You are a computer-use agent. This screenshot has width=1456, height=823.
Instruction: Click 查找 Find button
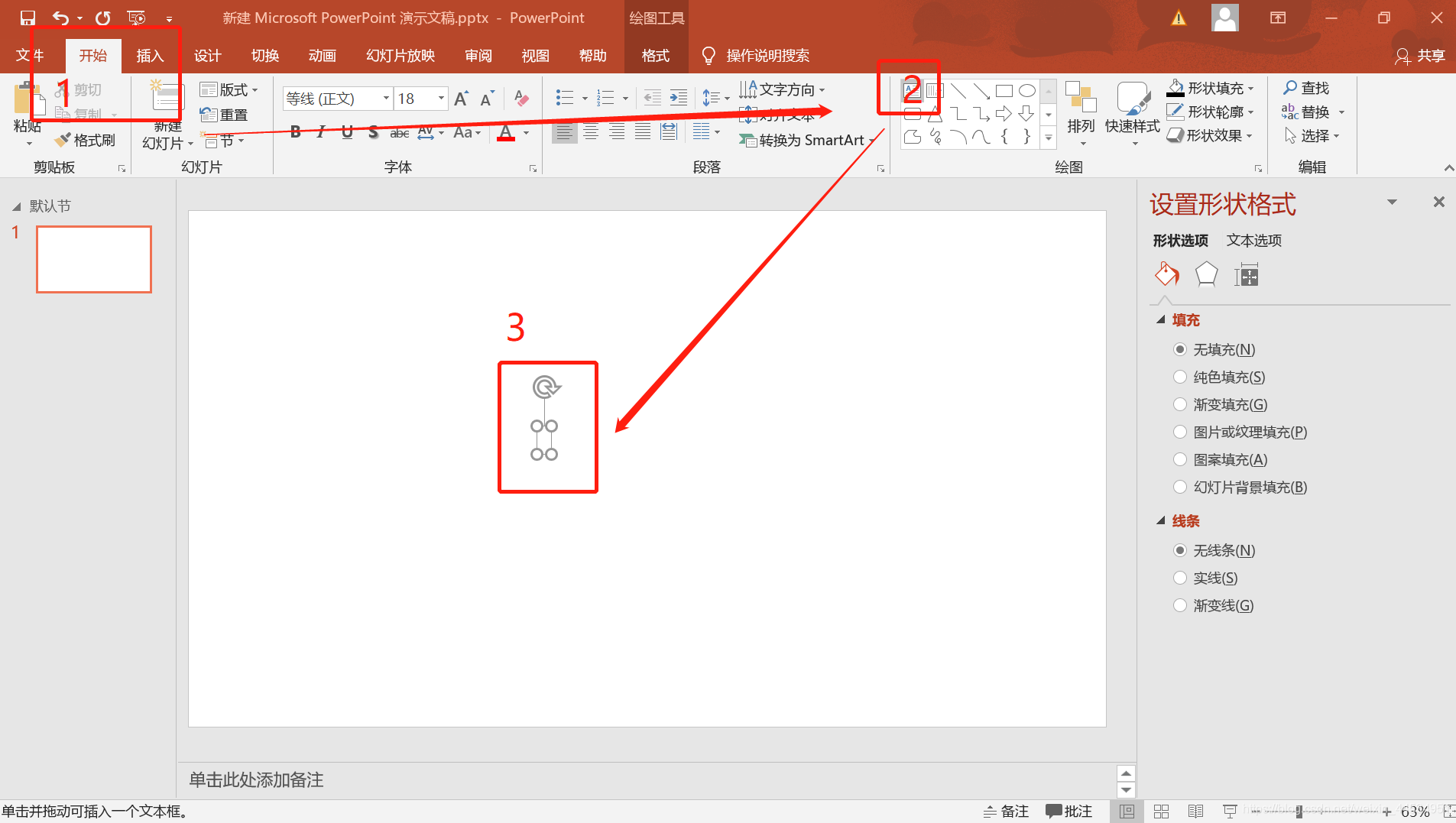(x=1306, y=88)
